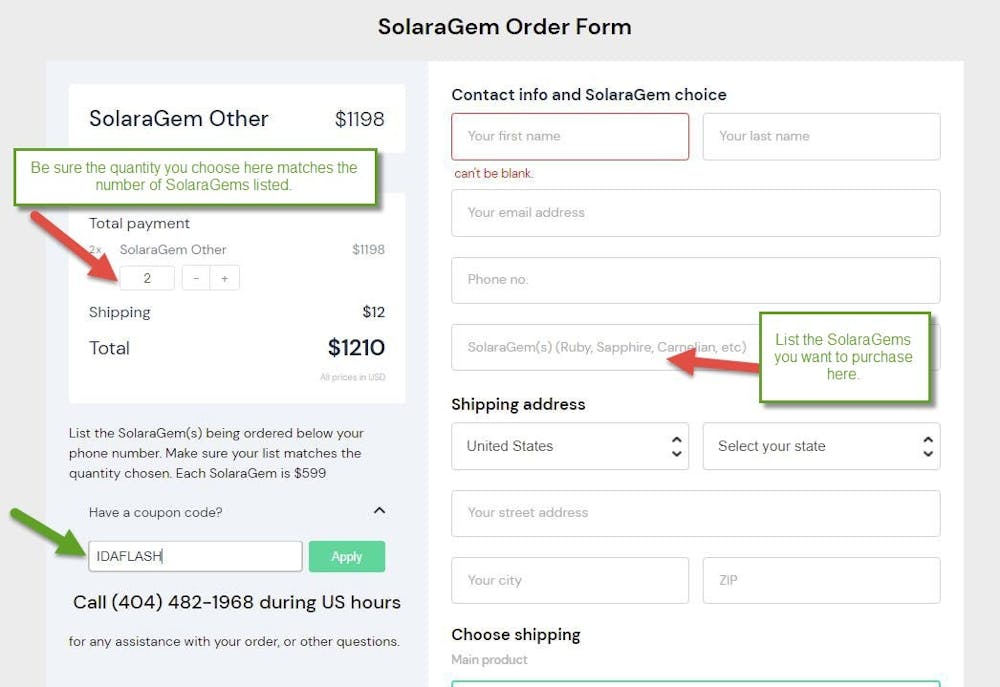
Task: Click the Your email address field
Action: tap(695, 213)
